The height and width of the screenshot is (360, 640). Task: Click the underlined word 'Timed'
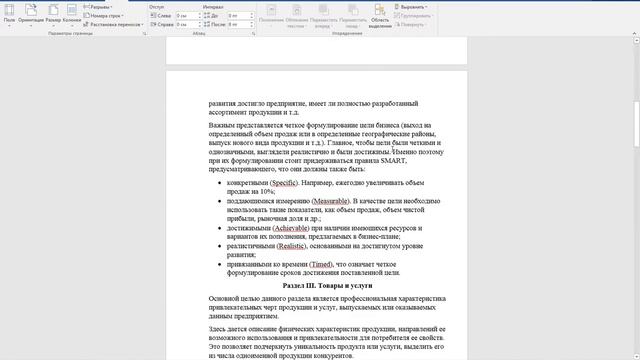tap(321, 264)
